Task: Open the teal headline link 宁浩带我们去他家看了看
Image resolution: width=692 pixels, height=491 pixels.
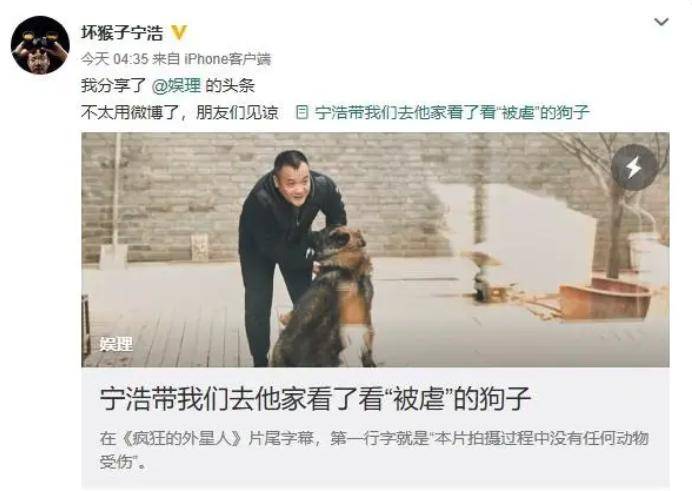Action: (452, 112)
